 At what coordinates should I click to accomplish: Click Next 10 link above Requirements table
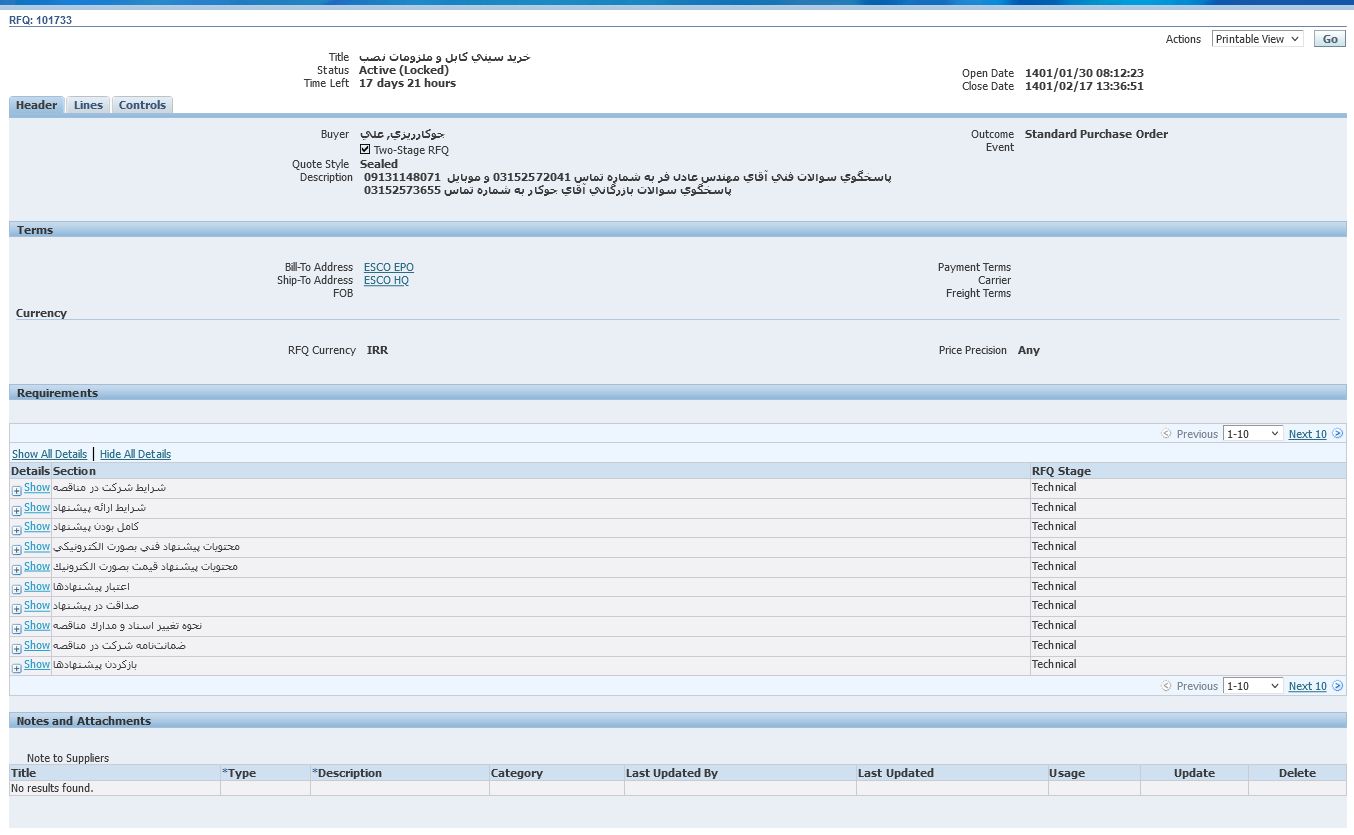[1307, 434]
